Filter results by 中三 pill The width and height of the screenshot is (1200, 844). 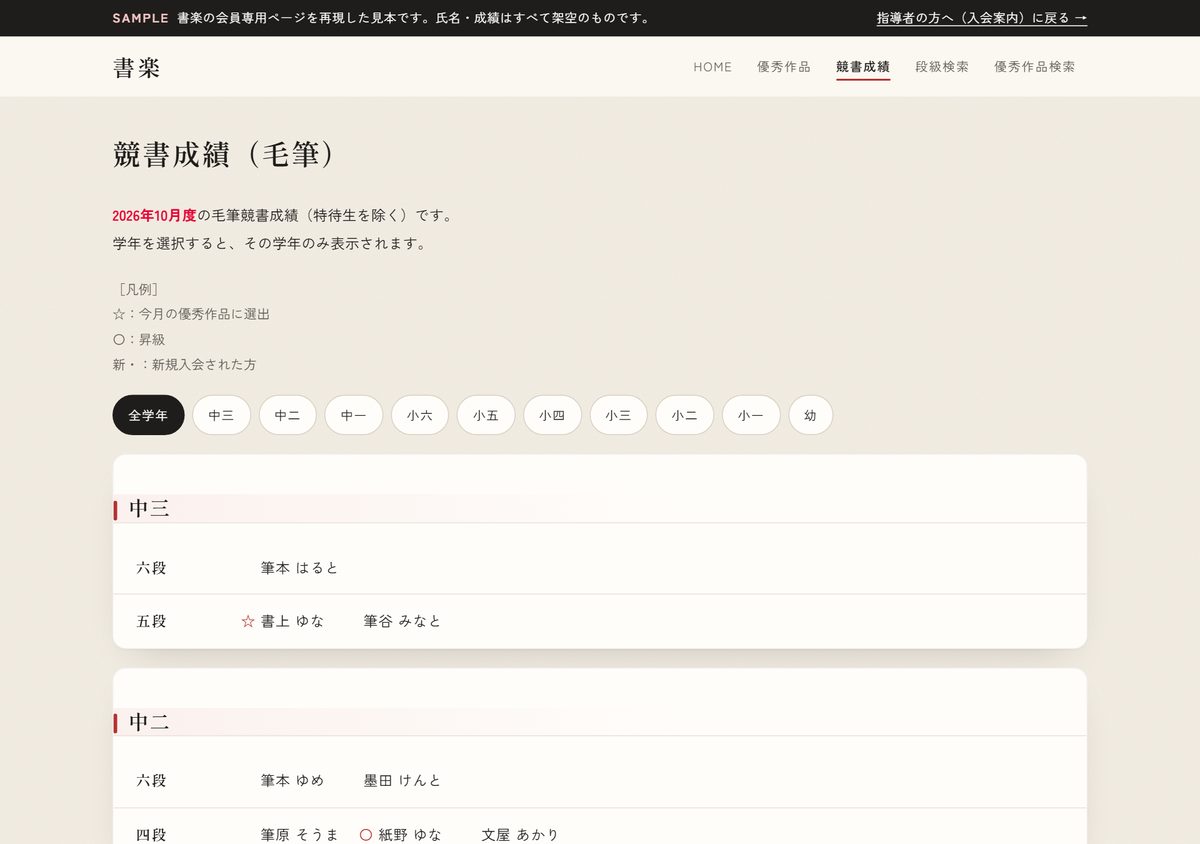pos(221,415)
